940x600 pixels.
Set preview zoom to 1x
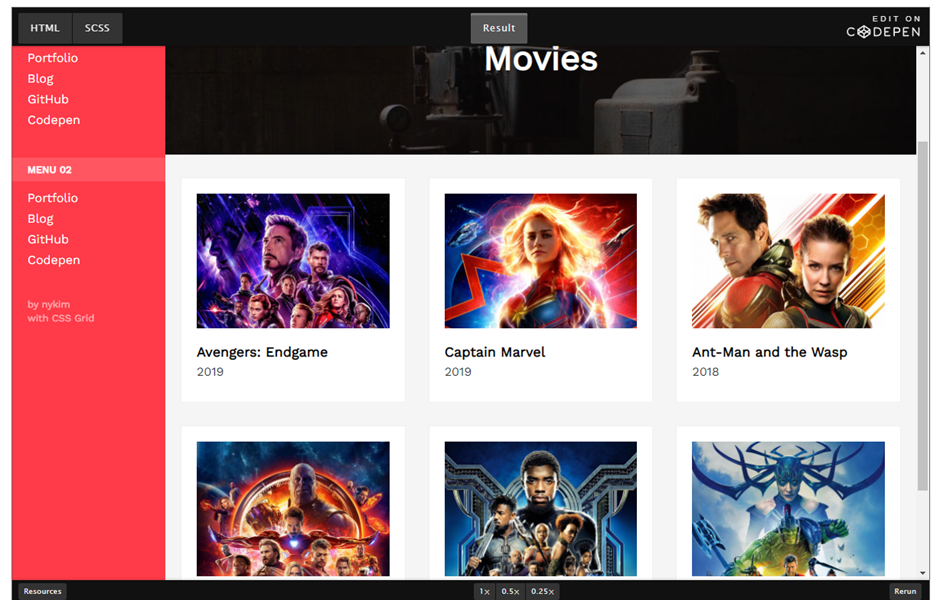pos(484,592)
